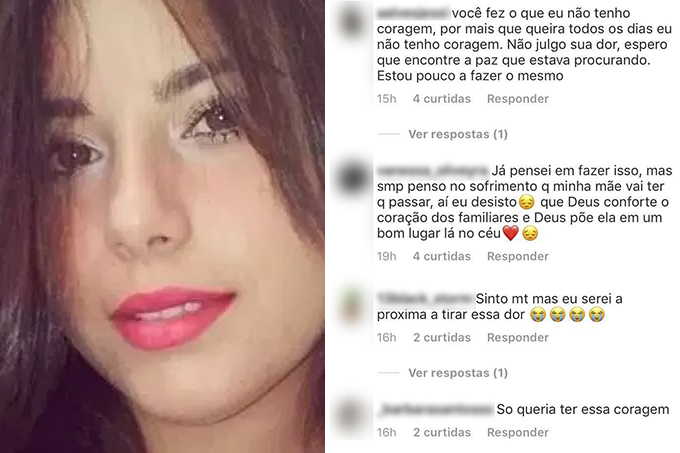680x453 pixels.
Task: Expand 'Ver respostas (1)' under the first comment
Action: pos(458,134)
